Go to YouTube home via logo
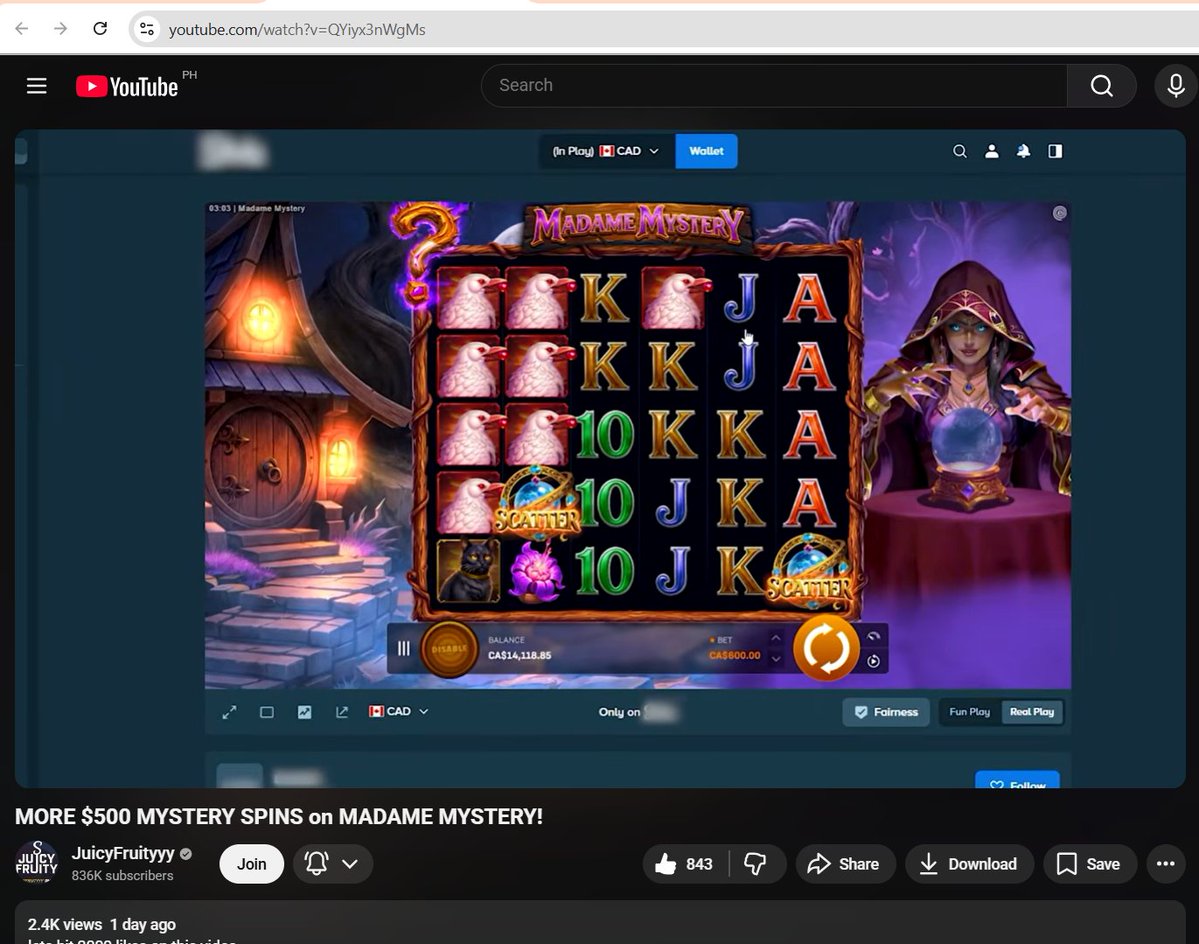The image size is (1199, 944). click(x=127, y=86)
